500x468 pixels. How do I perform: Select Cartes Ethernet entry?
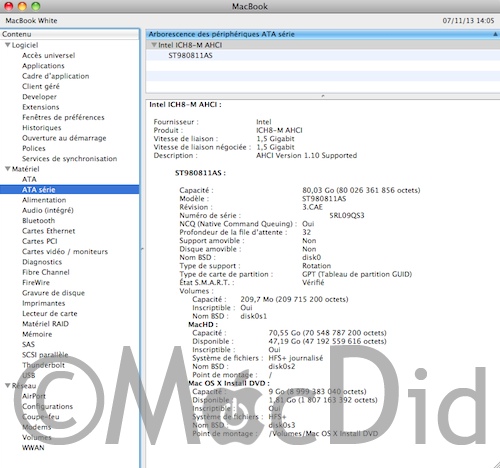(x=49, y=231)
